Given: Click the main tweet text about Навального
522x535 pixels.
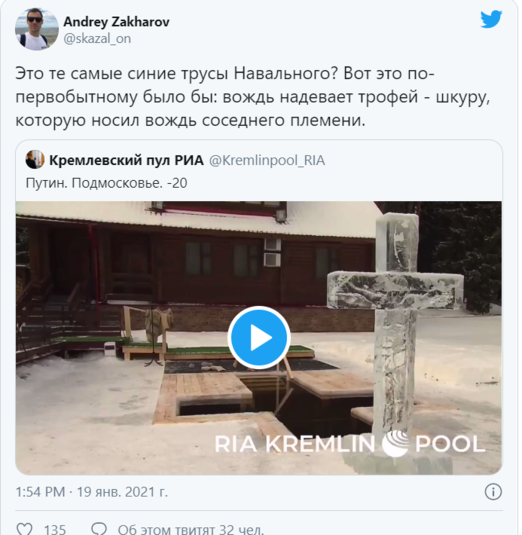Looking at the screenshot, I should (253, 97).
